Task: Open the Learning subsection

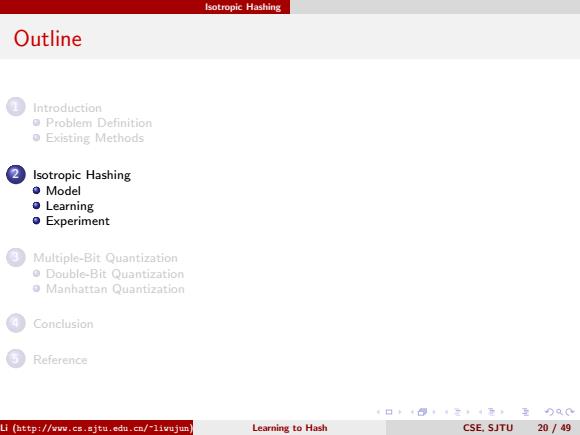Action: (x=70, y=206)
